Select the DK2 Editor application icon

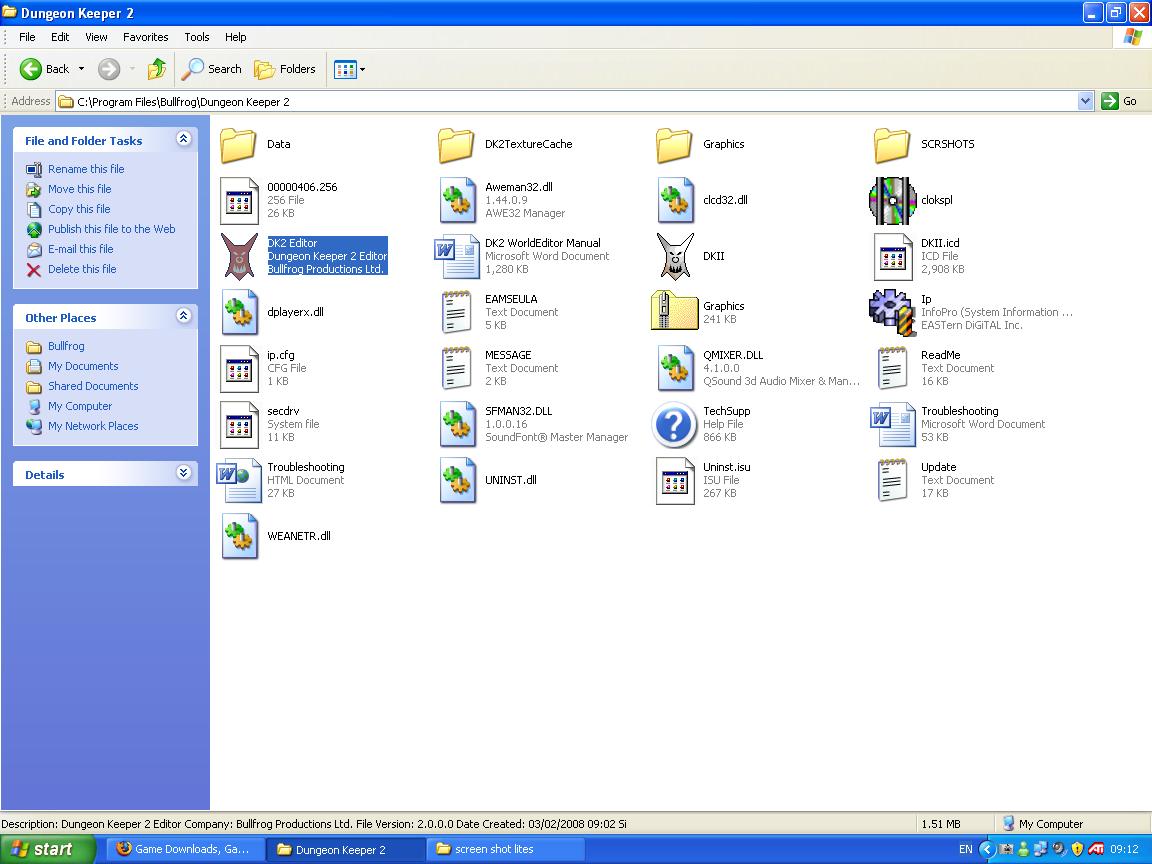[x=240, y=256]
